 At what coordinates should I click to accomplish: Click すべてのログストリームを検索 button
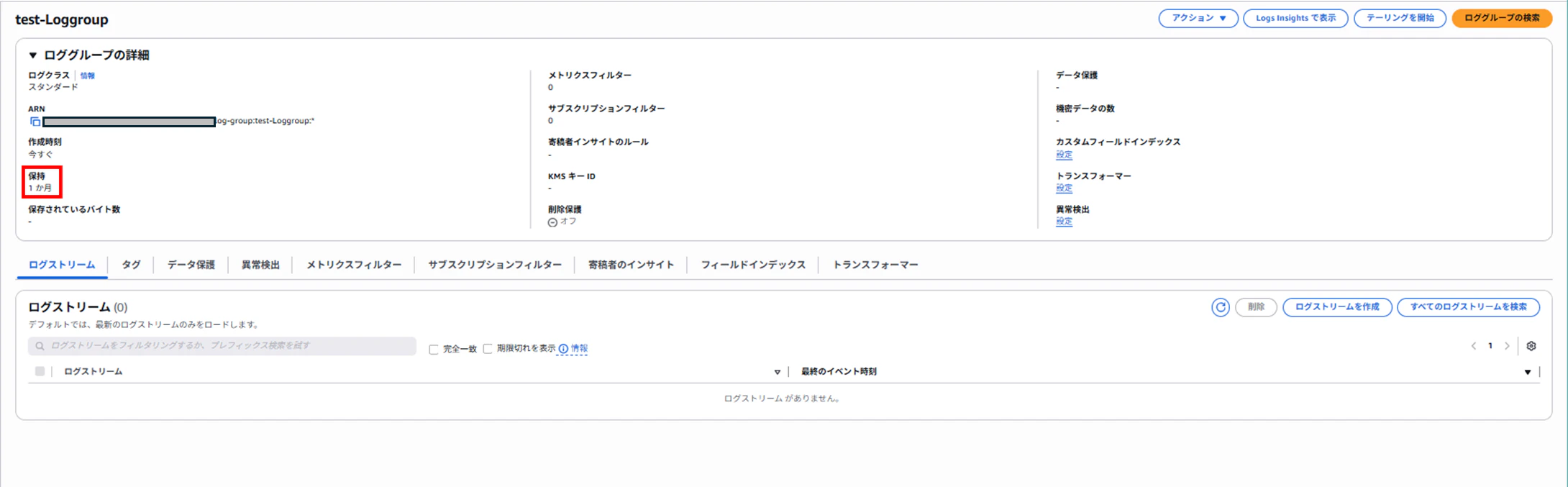pos(1468,307)
